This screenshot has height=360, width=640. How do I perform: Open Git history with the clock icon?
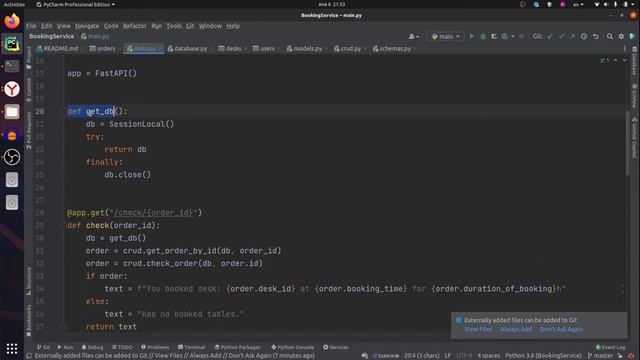pyautogui.click(x=584, y=36)
